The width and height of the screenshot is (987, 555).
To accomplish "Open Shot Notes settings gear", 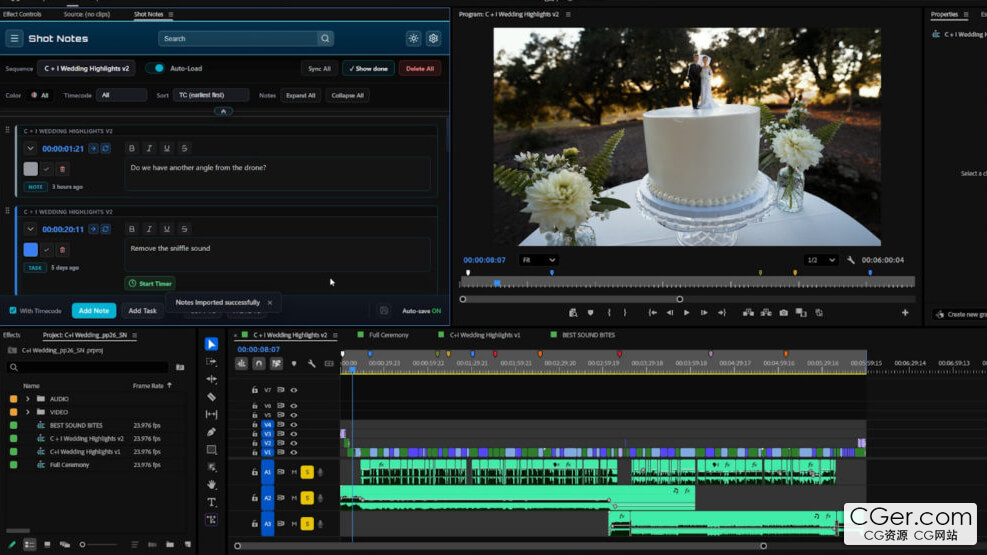I will pyautogui.click(x=433, y=38).
